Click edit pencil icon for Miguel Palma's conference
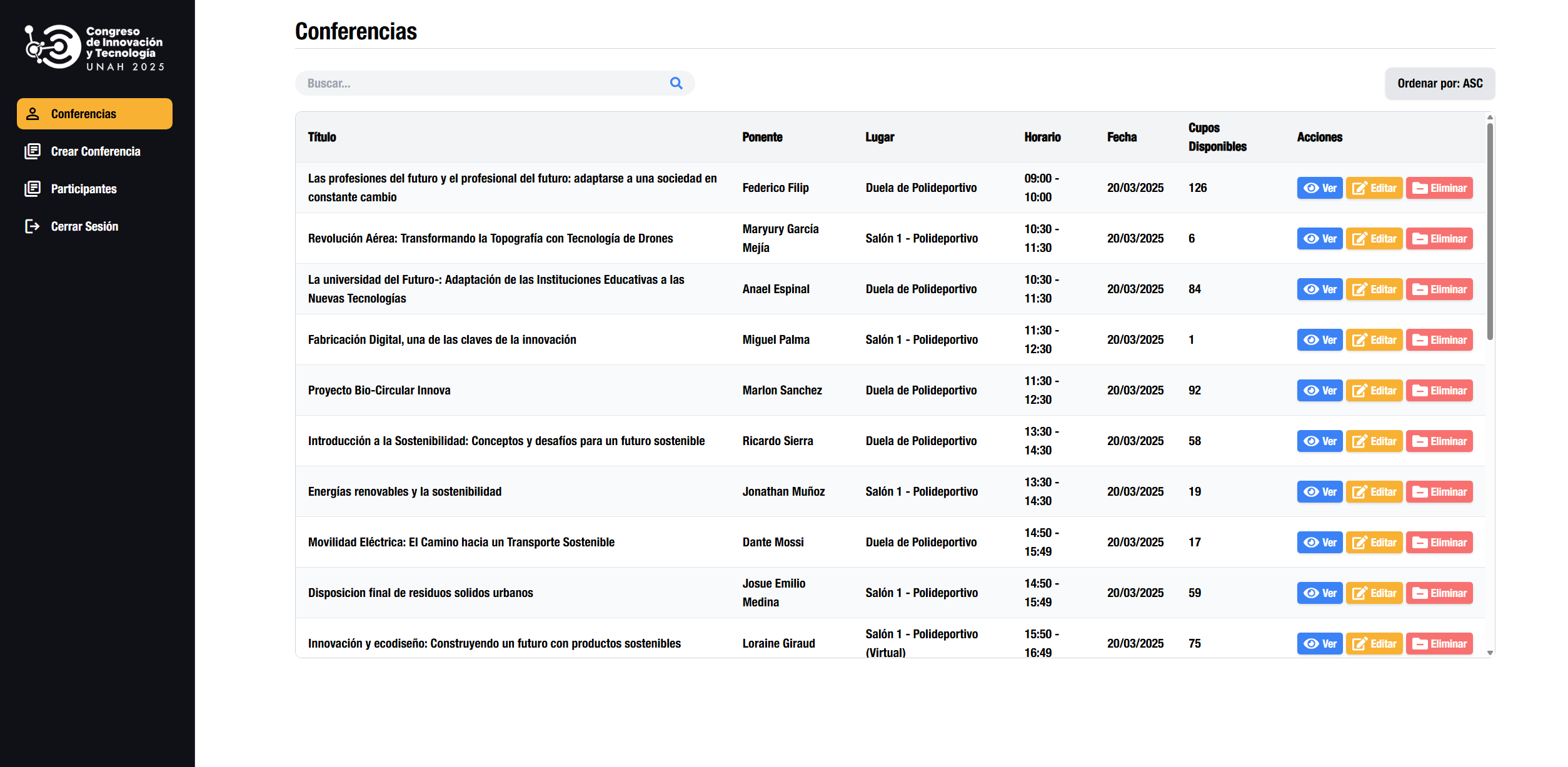This screenshot has height=767, width=1568. pos(1359,340)
